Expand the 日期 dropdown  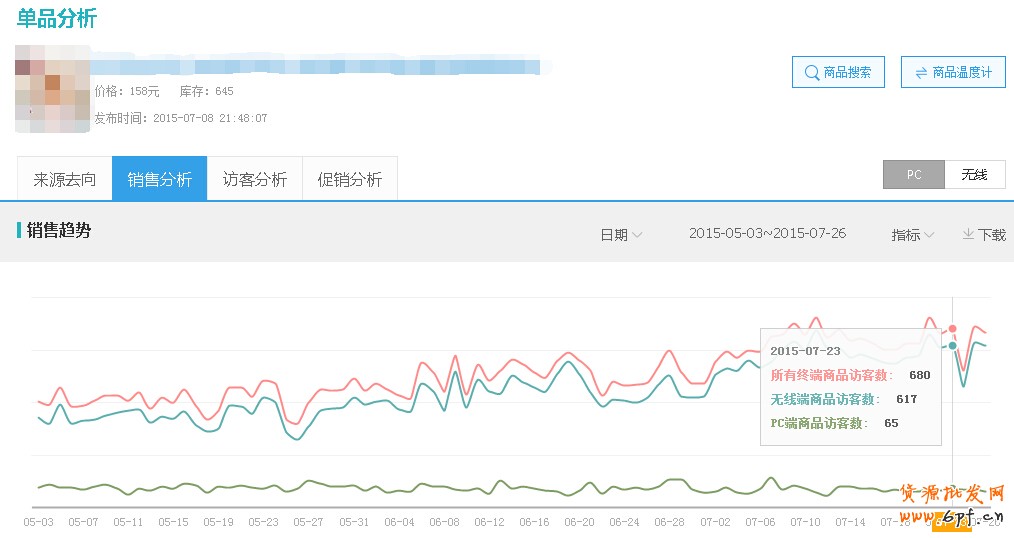[621, 234]
